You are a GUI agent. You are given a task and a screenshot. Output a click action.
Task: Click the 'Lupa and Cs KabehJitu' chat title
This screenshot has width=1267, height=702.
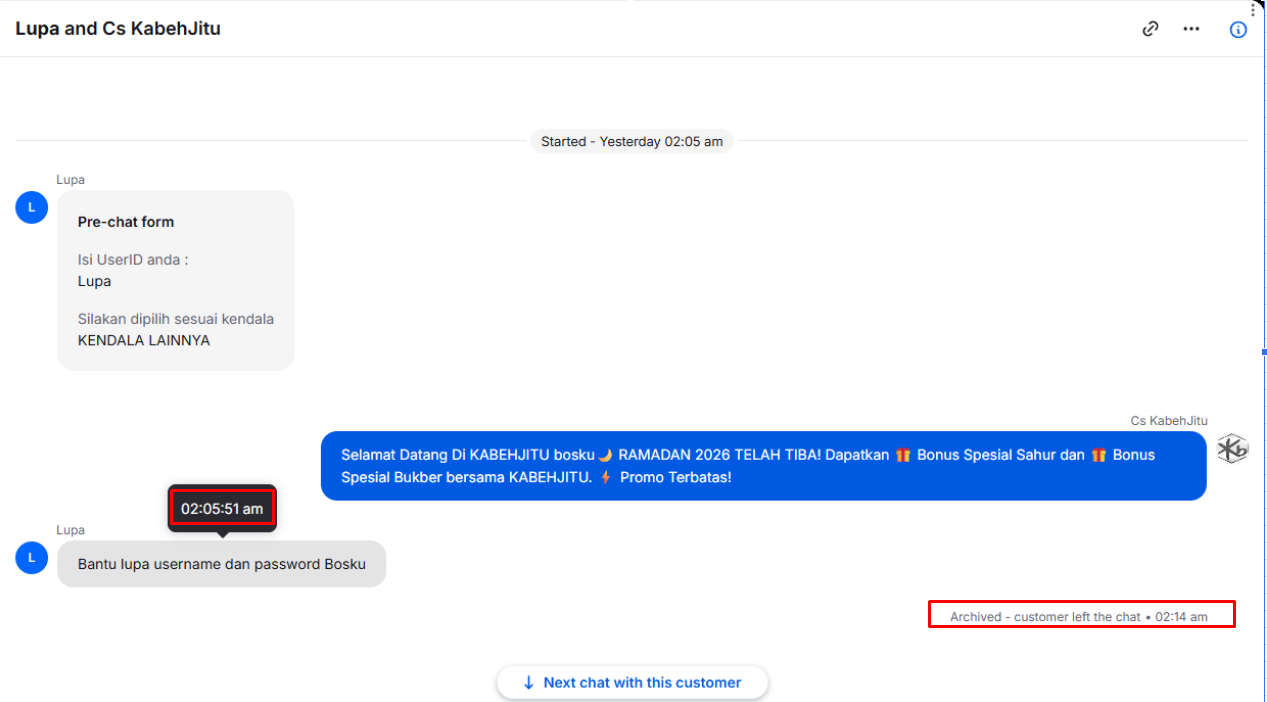click(x=118, y=29)
